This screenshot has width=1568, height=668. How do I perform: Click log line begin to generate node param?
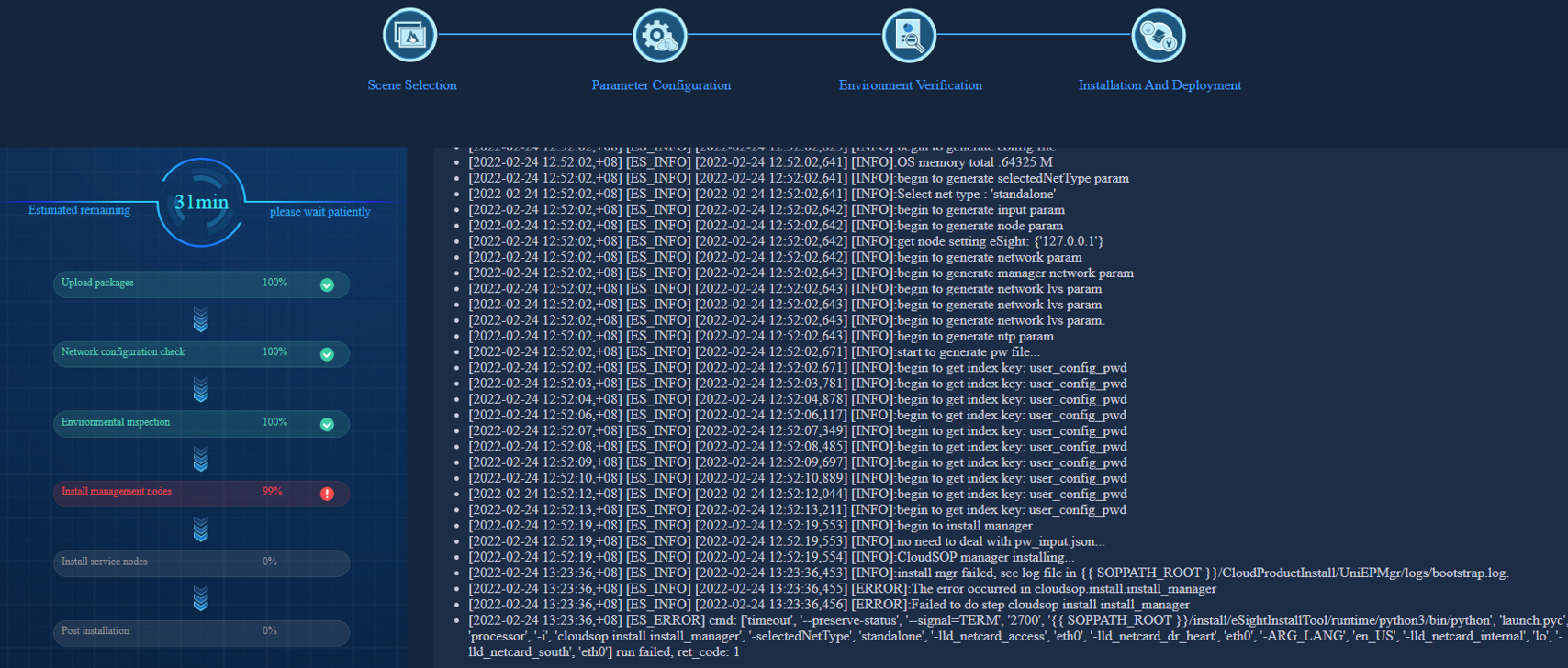tap(766, 225)
